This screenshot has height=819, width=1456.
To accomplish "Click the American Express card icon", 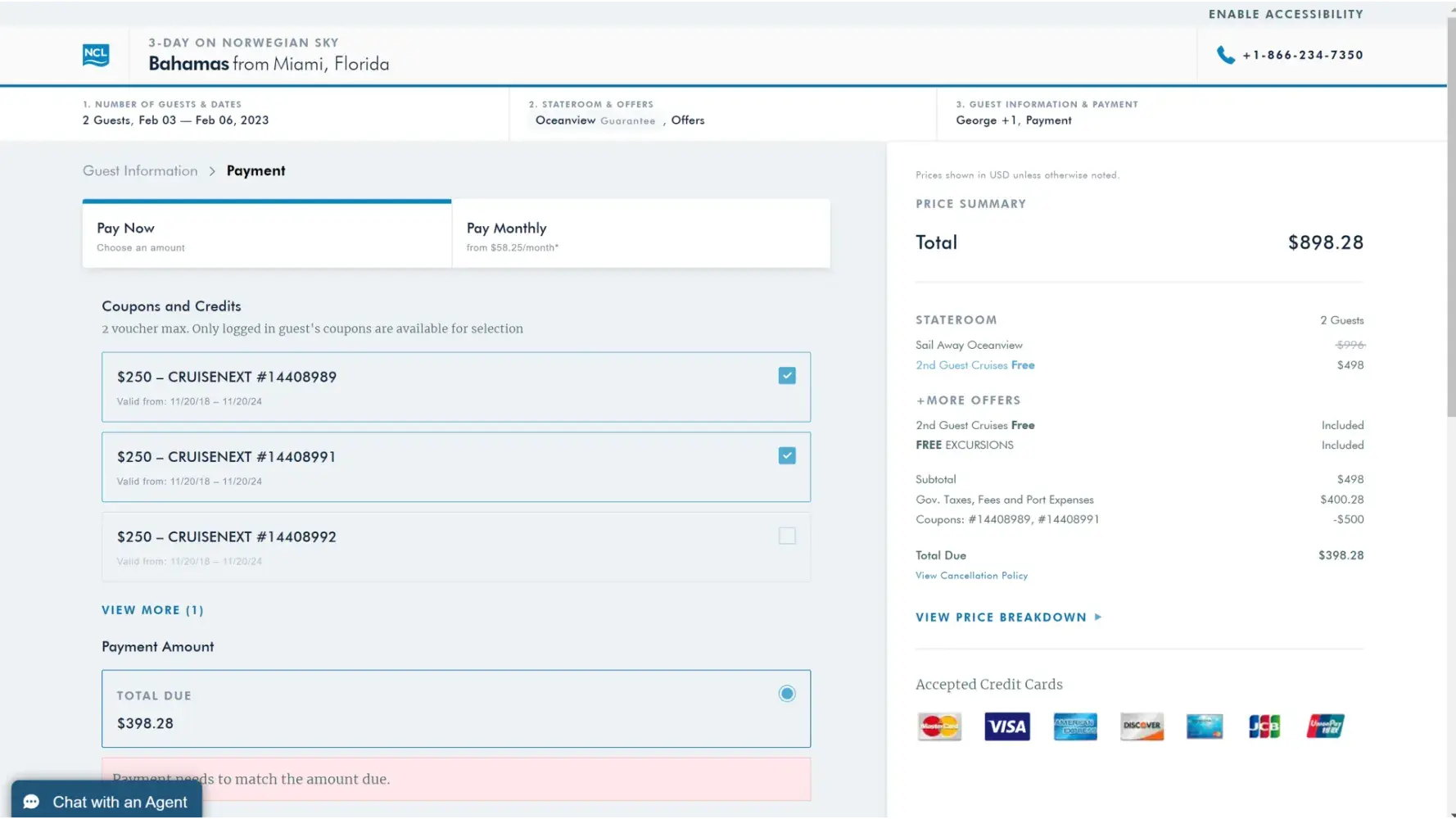I will pyautogui.click(x=1074, y=726).
